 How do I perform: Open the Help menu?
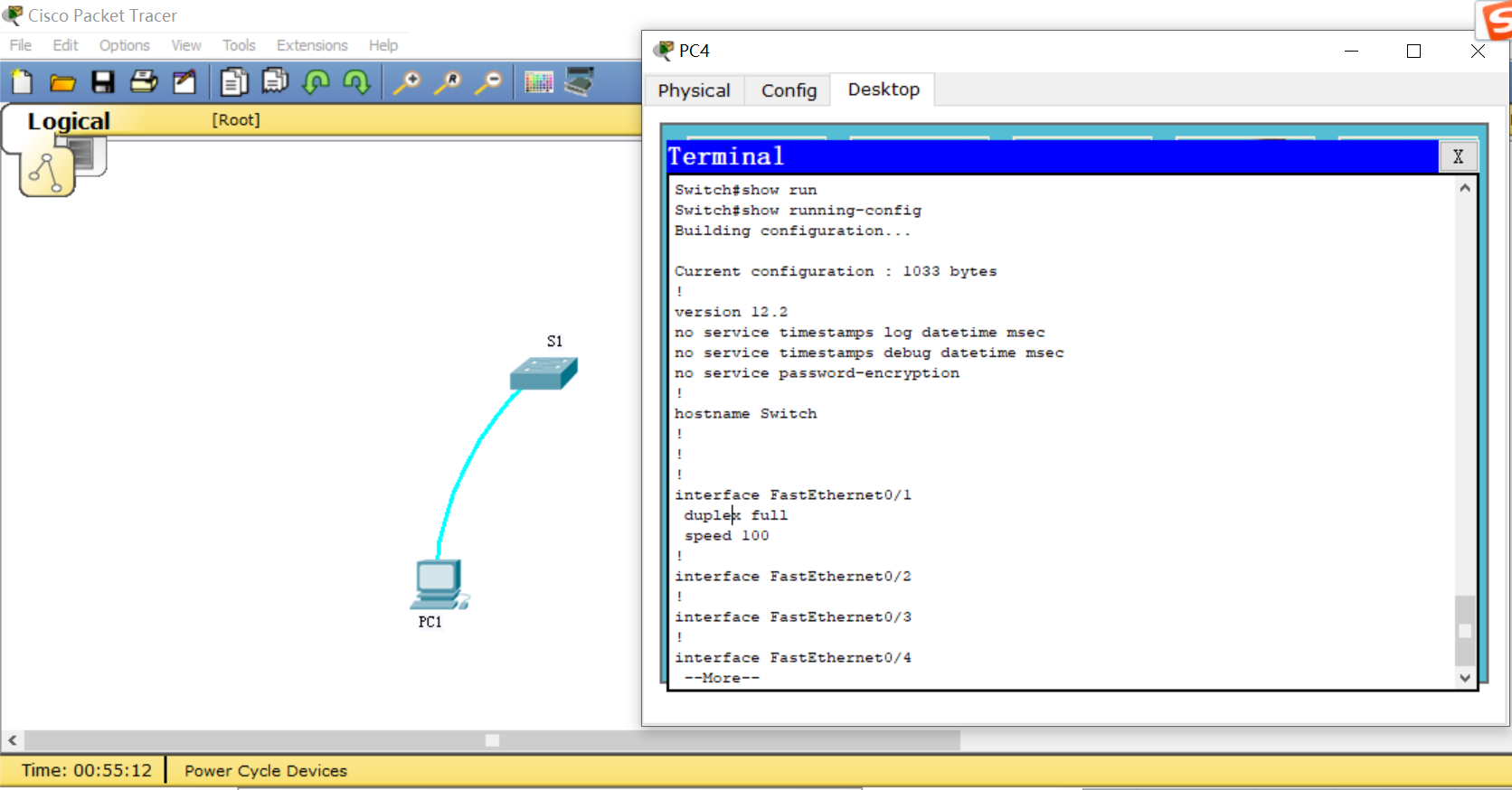pos(383,45)
